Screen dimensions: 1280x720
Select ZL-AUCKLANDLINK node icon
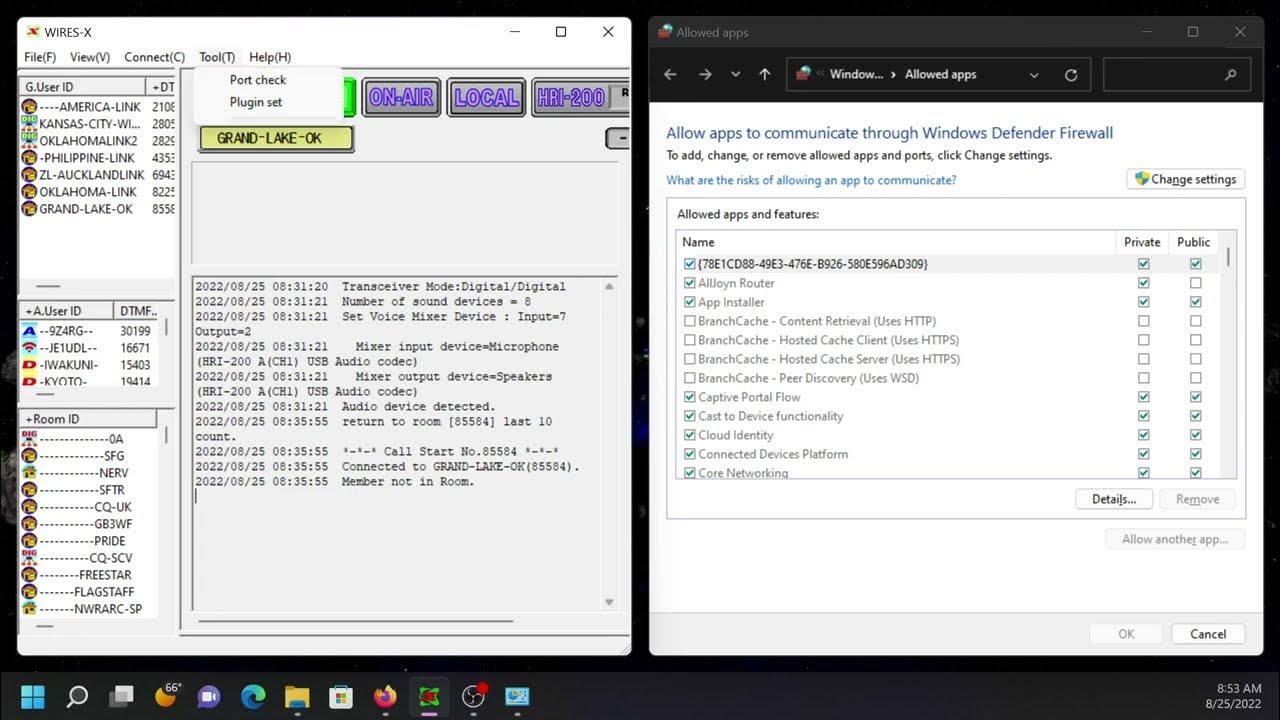tap(29, 175)
